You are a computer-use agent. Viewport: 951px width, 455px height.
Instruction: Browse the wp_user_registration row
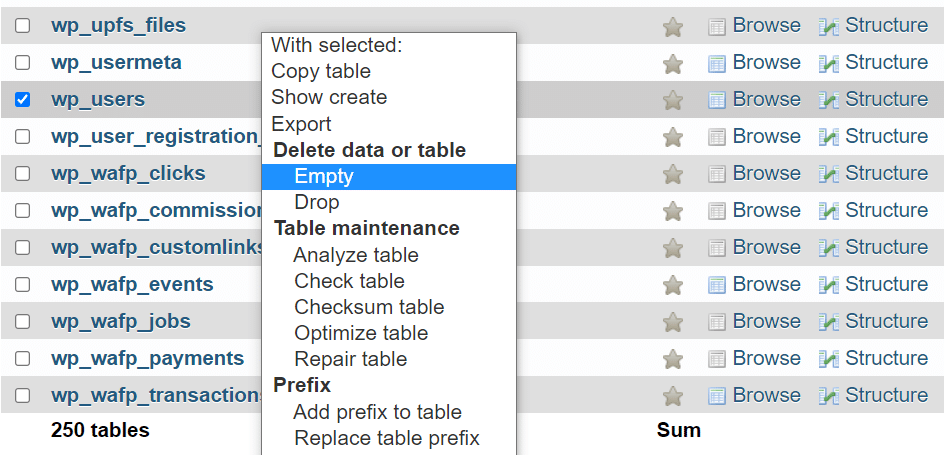point(766,137)
